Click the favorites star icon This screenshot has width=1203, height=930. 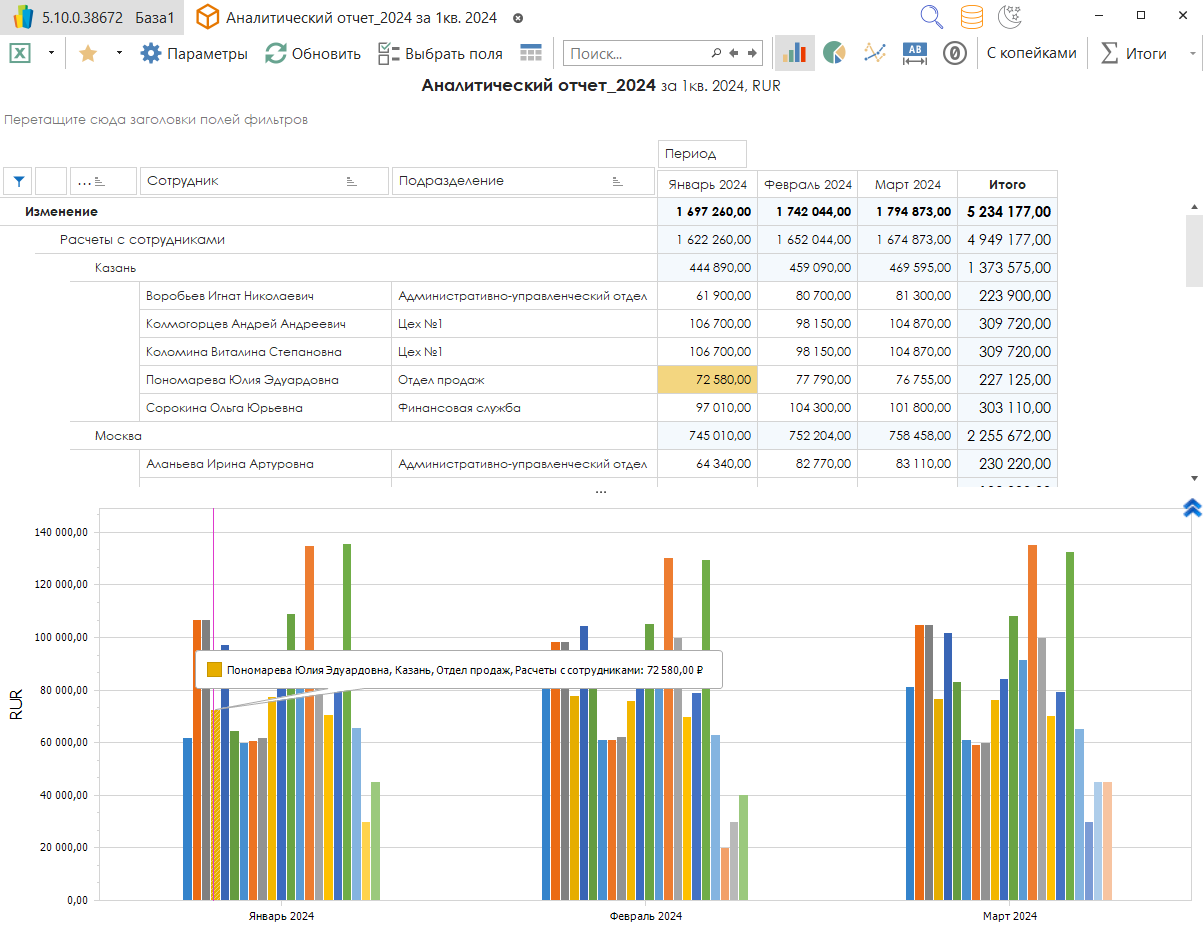tap(88, 53)
